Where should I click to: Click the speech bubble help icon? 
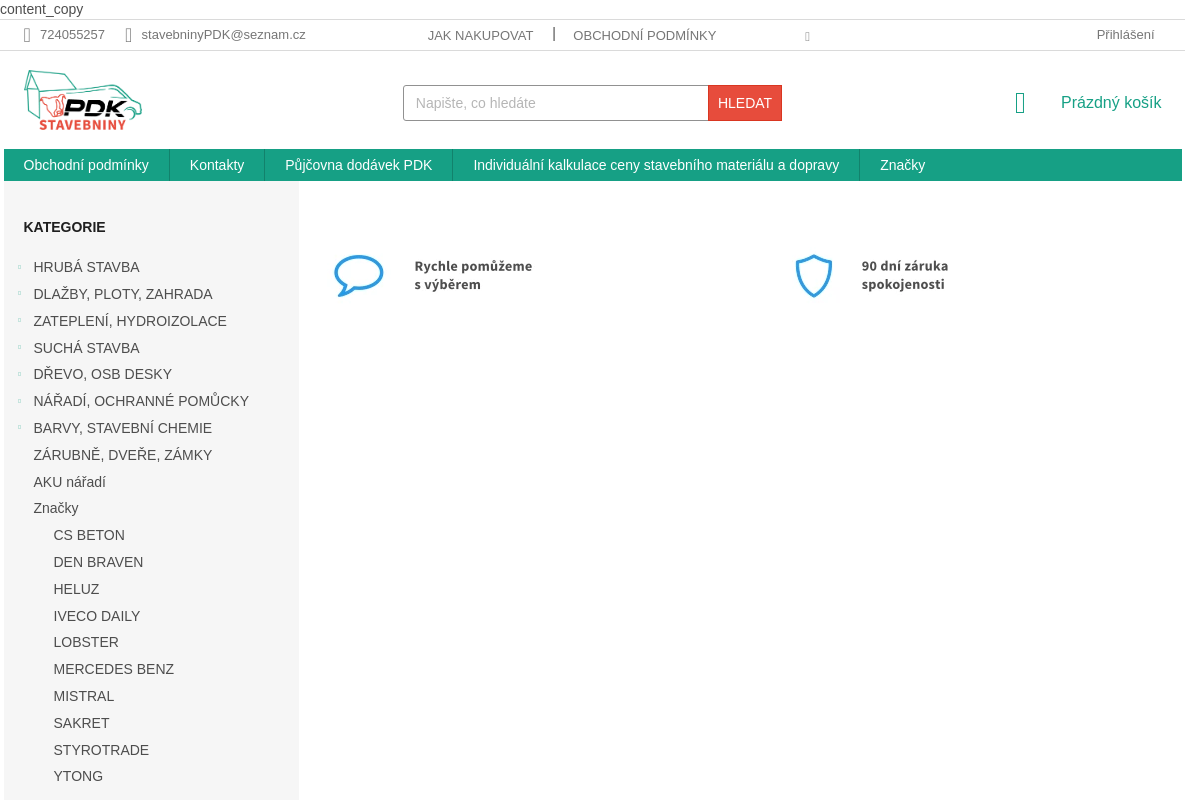click(358, 275)
